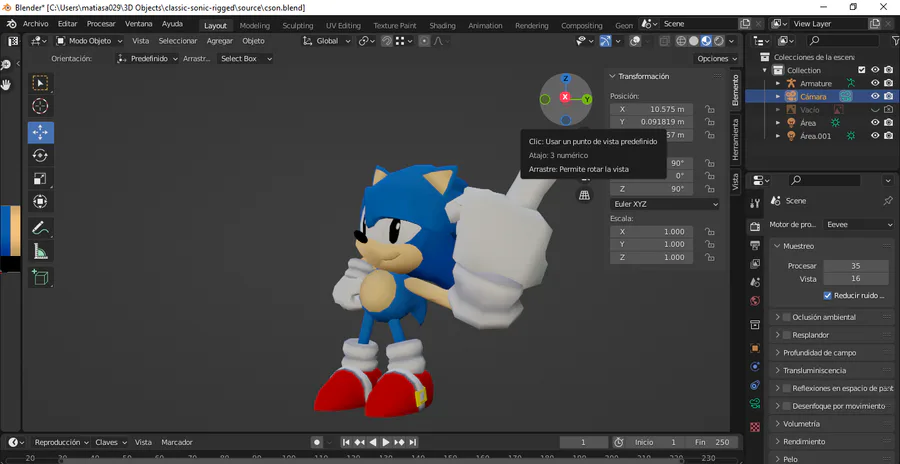Image resolution: width=900 pixels, height=464 pixels.
Task: Open the Agregar menu in viewport
Action: point(220,41)
